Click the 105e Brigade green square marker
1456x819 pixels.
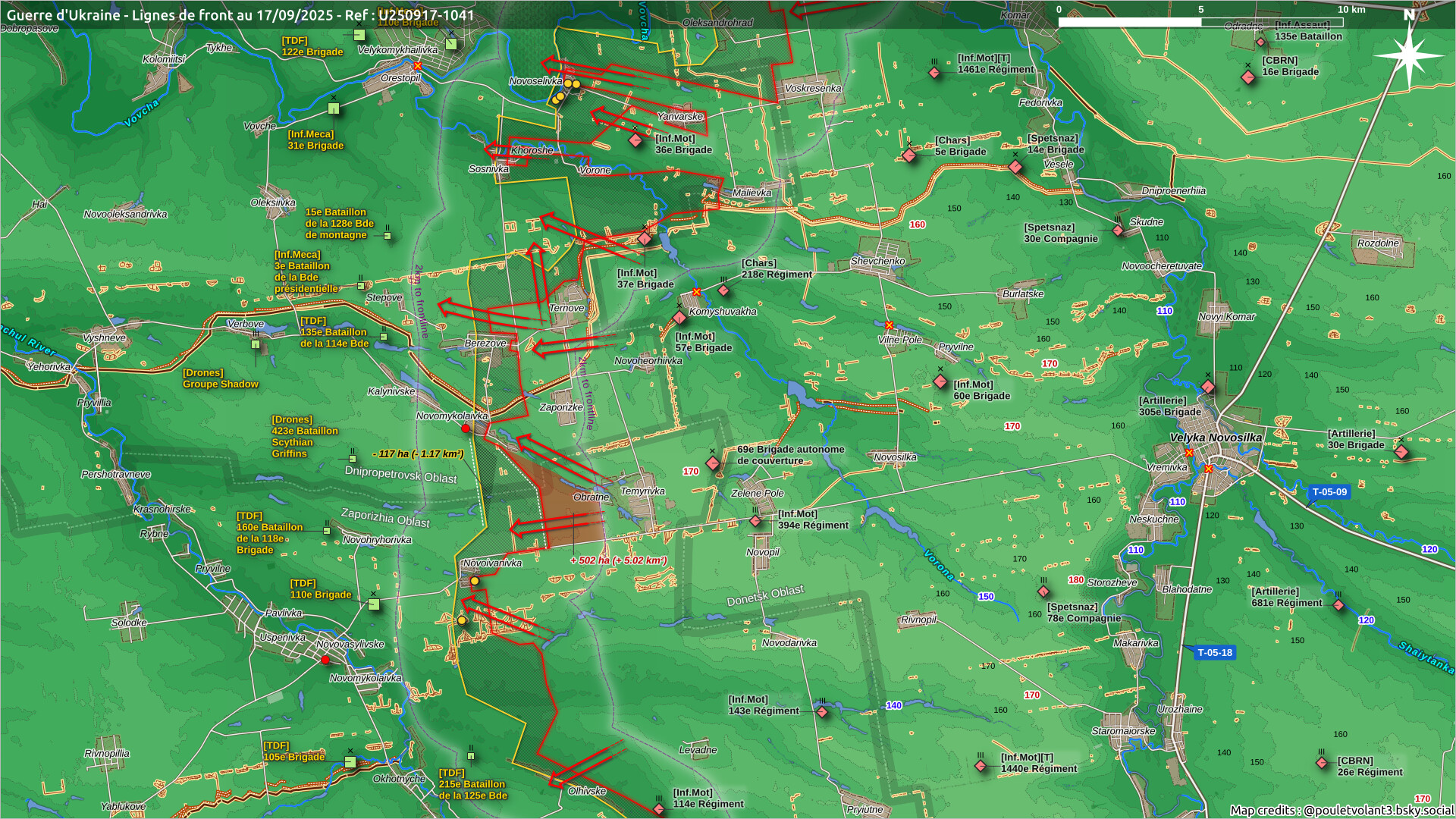point(350,761)
